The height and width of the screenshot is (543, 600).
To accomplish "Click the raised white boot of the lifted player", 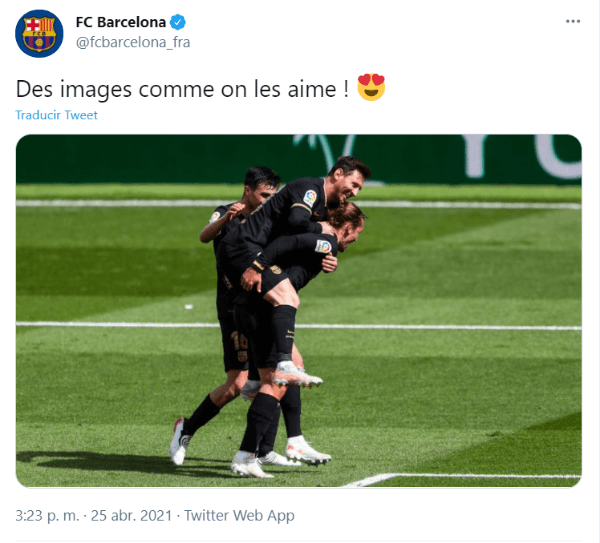I will point(297,375).
